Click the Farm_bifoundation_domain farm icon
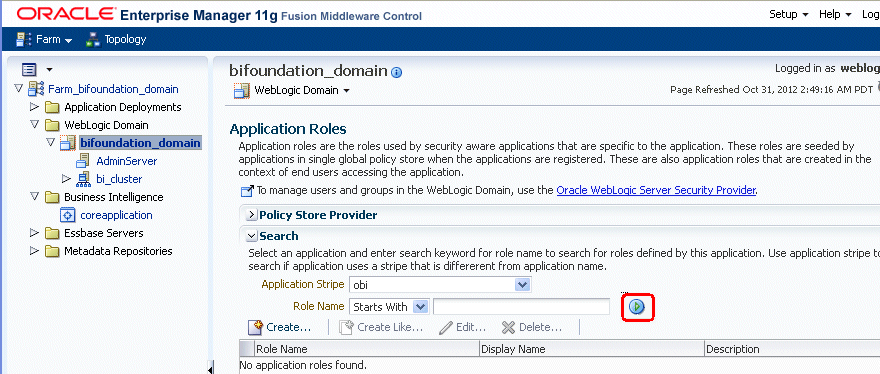 36,89
